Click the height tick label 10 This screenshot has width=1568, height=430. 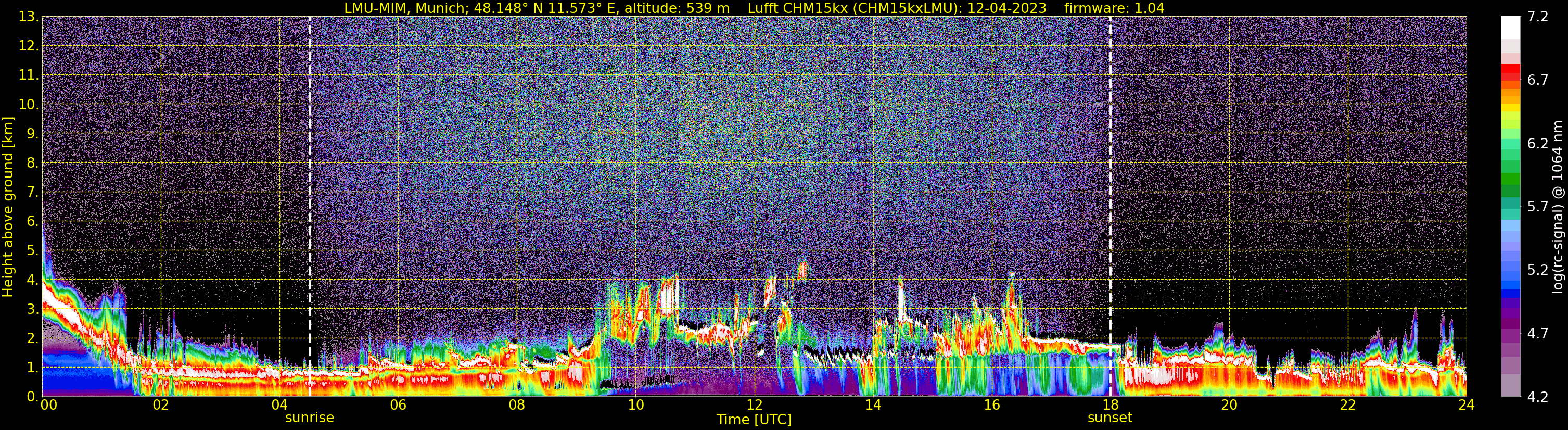[28, 105]
